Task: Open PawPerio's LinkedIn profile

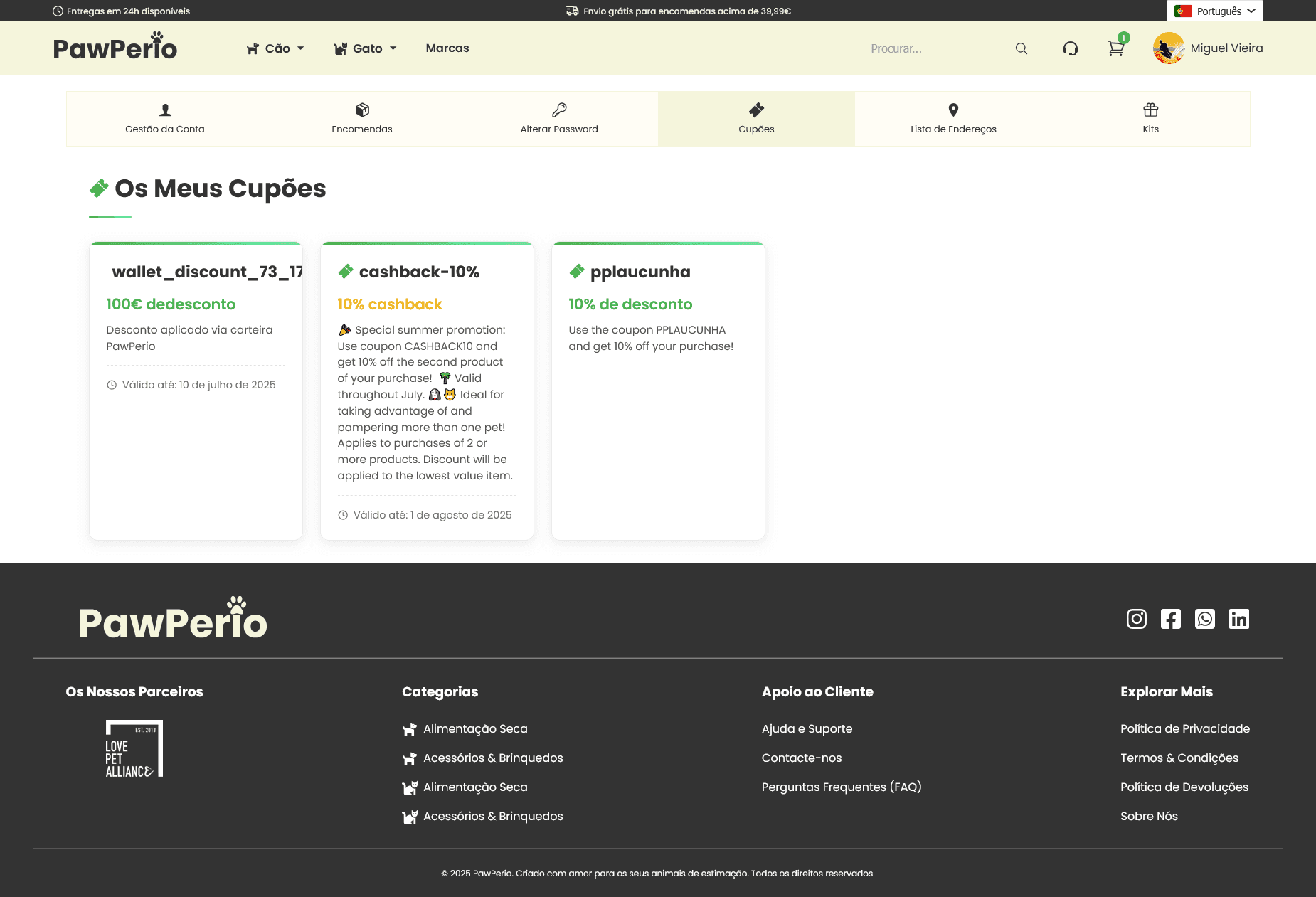Action: tap(1239, 619)
